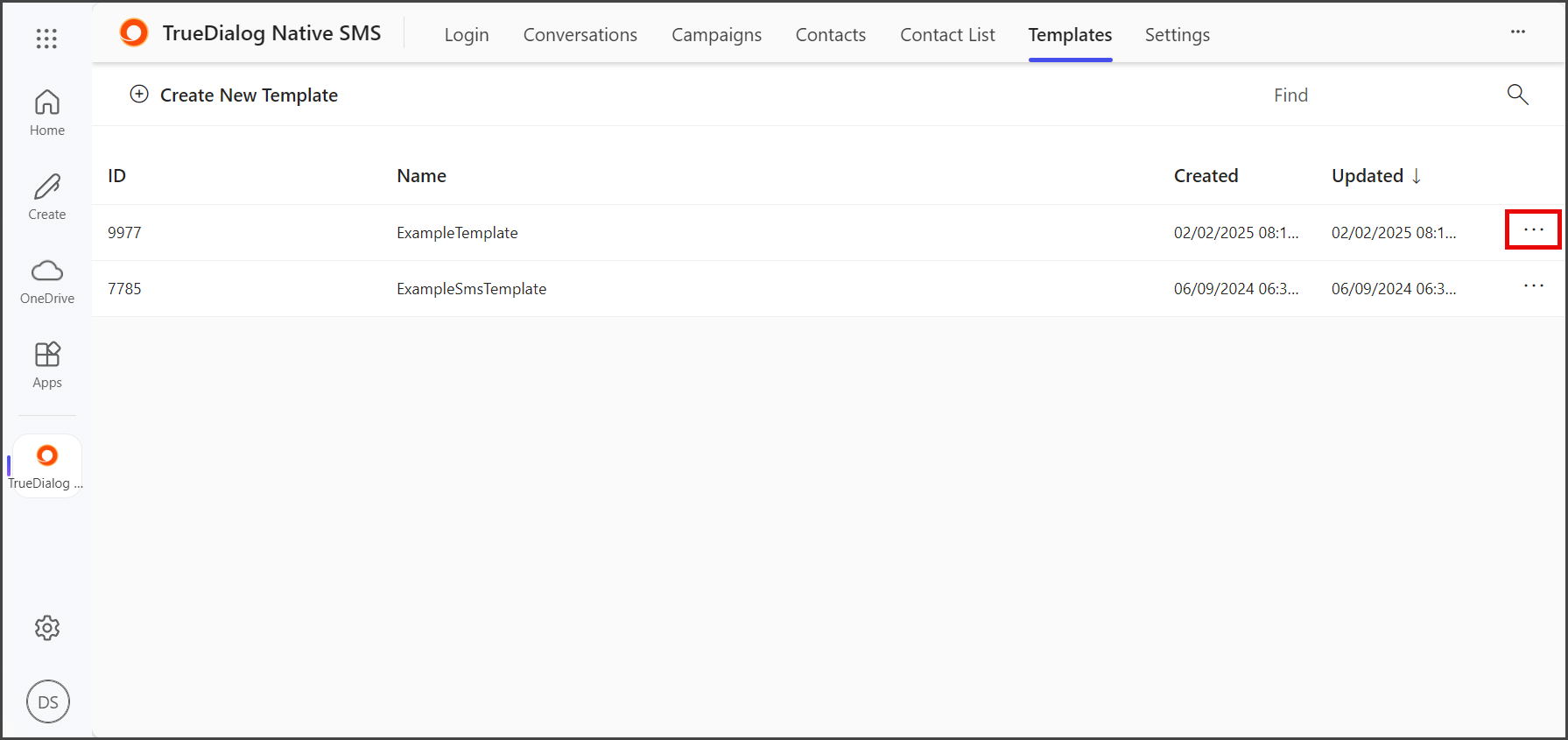This screenshot has width=1568, height=740.
Task: Open options menu for ExampleSmsTemplate row
Action: pyautogui.click(x=1533, y=286)
